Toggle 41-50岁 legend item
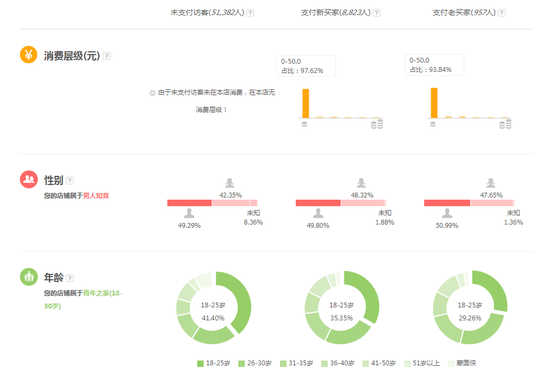 (379, 363)
